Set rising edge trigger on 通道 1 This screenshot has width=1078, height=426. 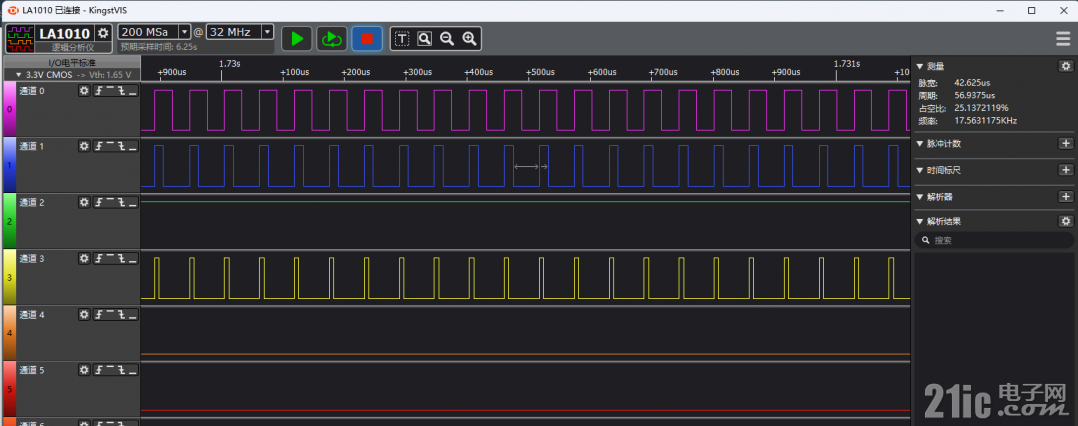(99, 146)
